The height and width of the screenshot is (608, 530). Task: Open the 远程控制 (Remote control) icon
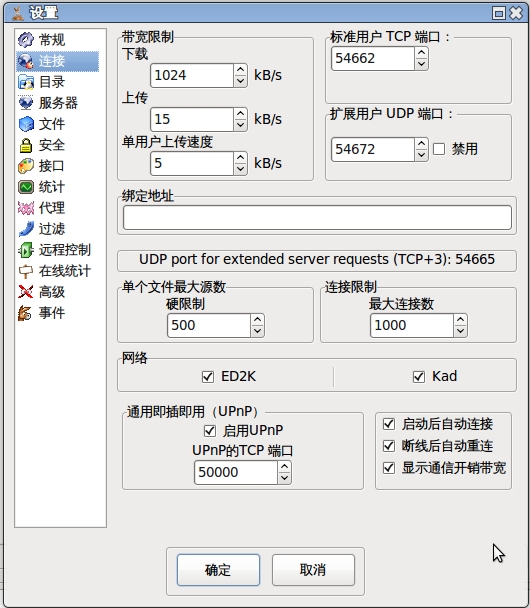point(26,250)
